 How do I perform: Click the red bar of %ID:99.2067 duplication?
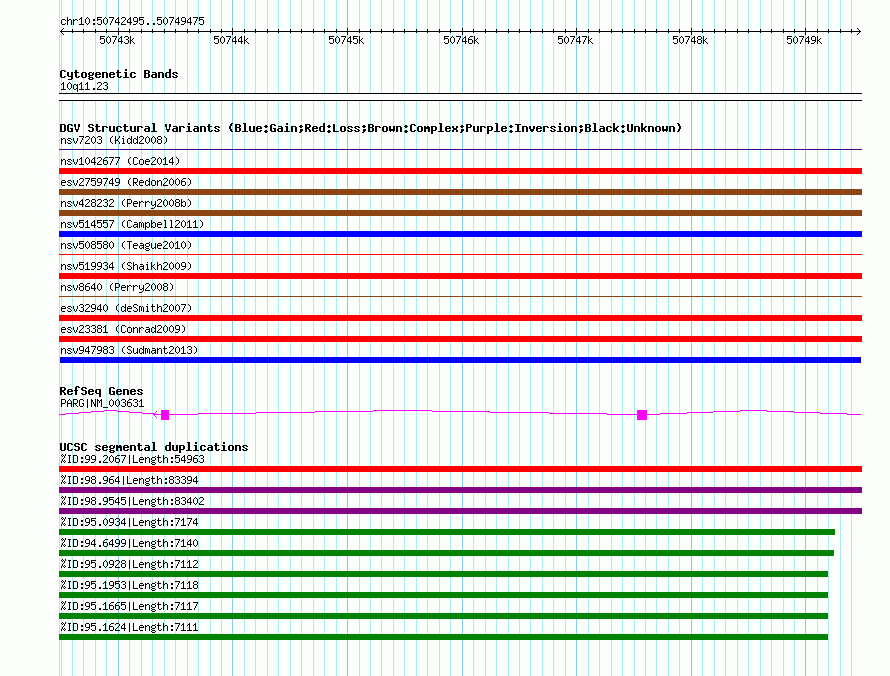click(x=460, y=469)
